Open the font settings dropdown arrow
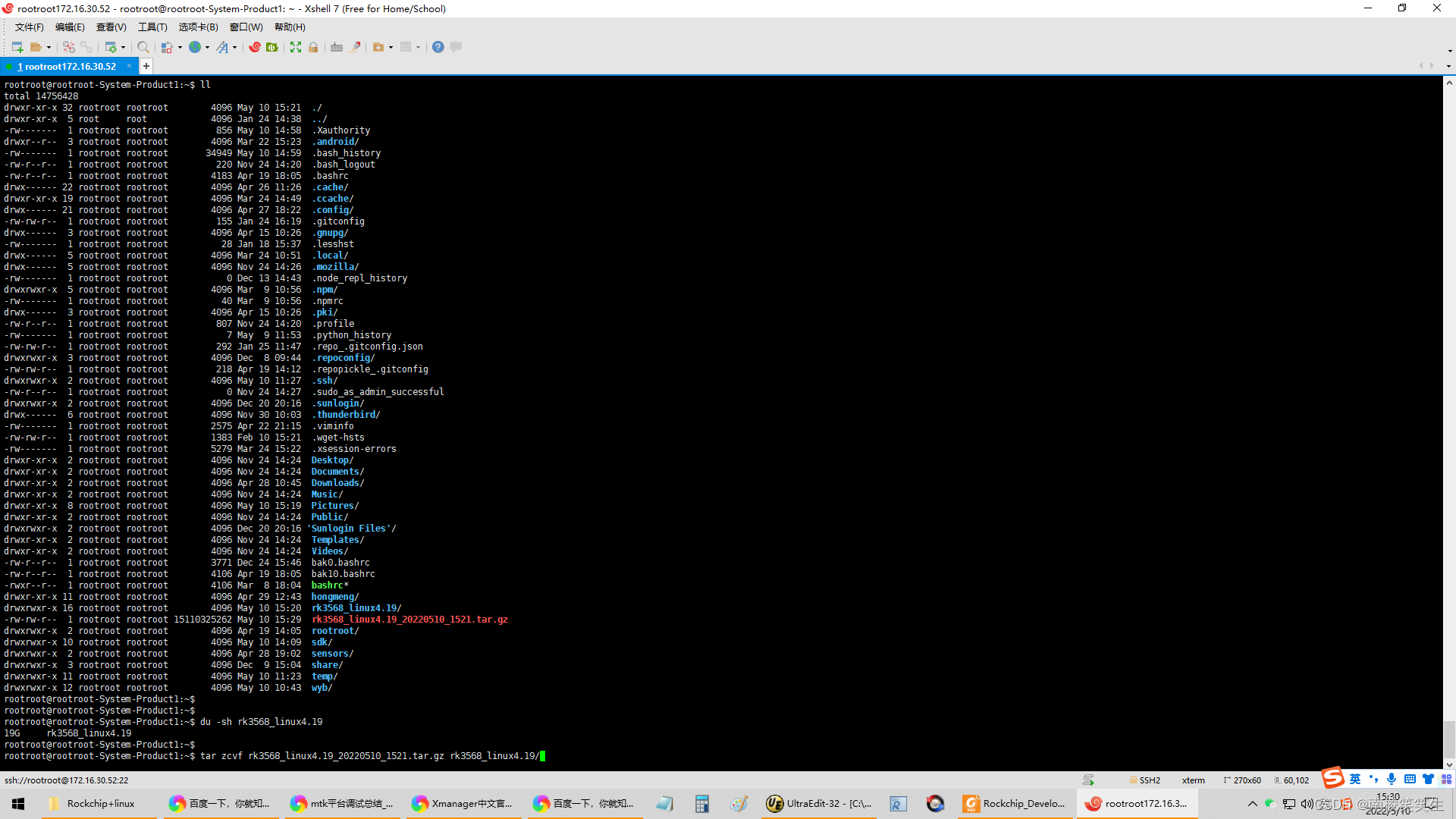The image size is (1456, 819). click(234, 47)
